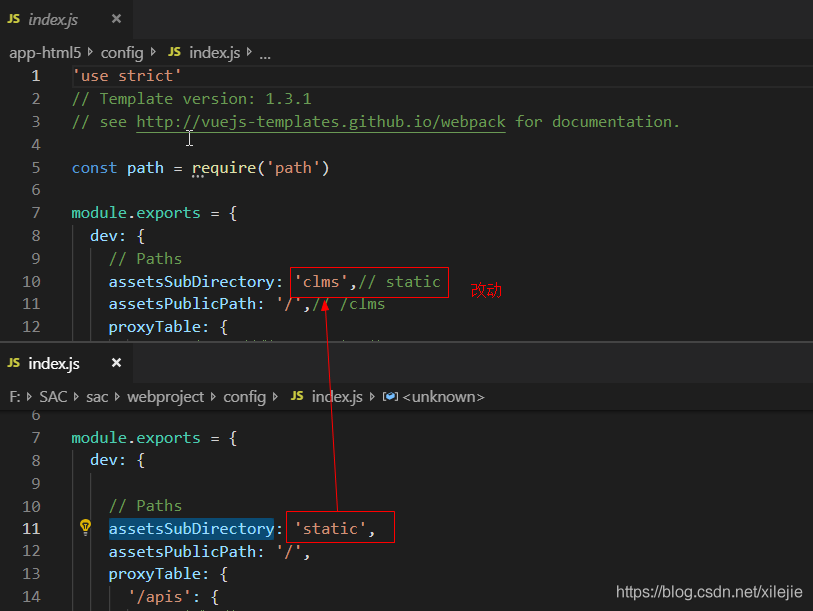Open config breadcrumb in the upper editor
The image size is (813, 611).
[x=122, y=53]
